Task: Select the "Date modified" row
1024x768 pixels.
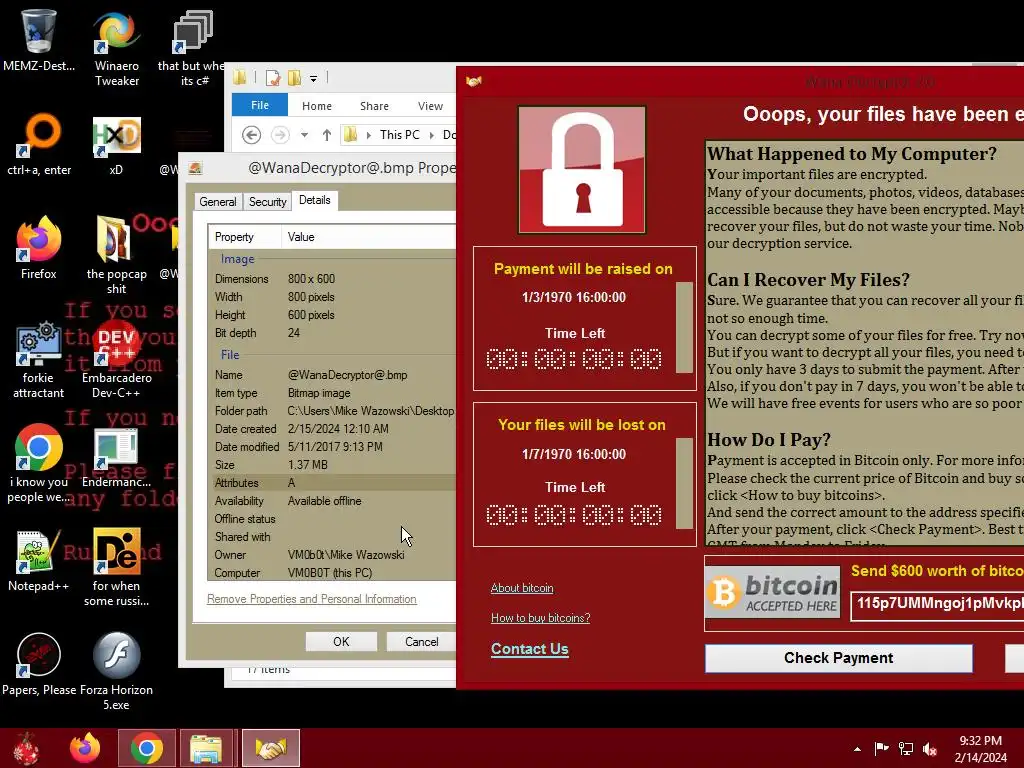Action: pos(332,447)
